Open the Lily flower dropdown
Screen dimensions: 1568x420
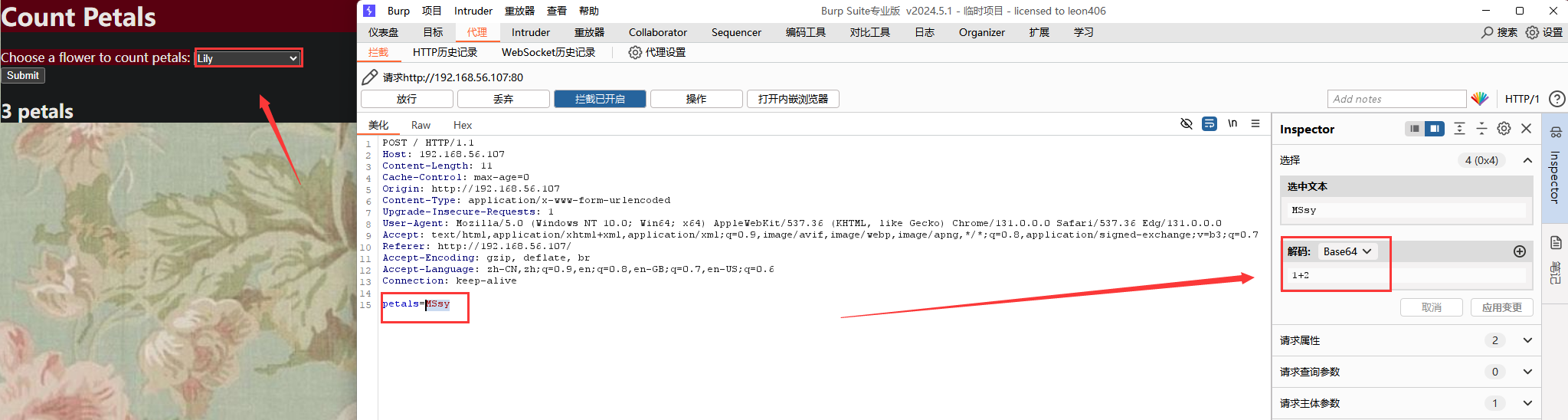[247, 58]
